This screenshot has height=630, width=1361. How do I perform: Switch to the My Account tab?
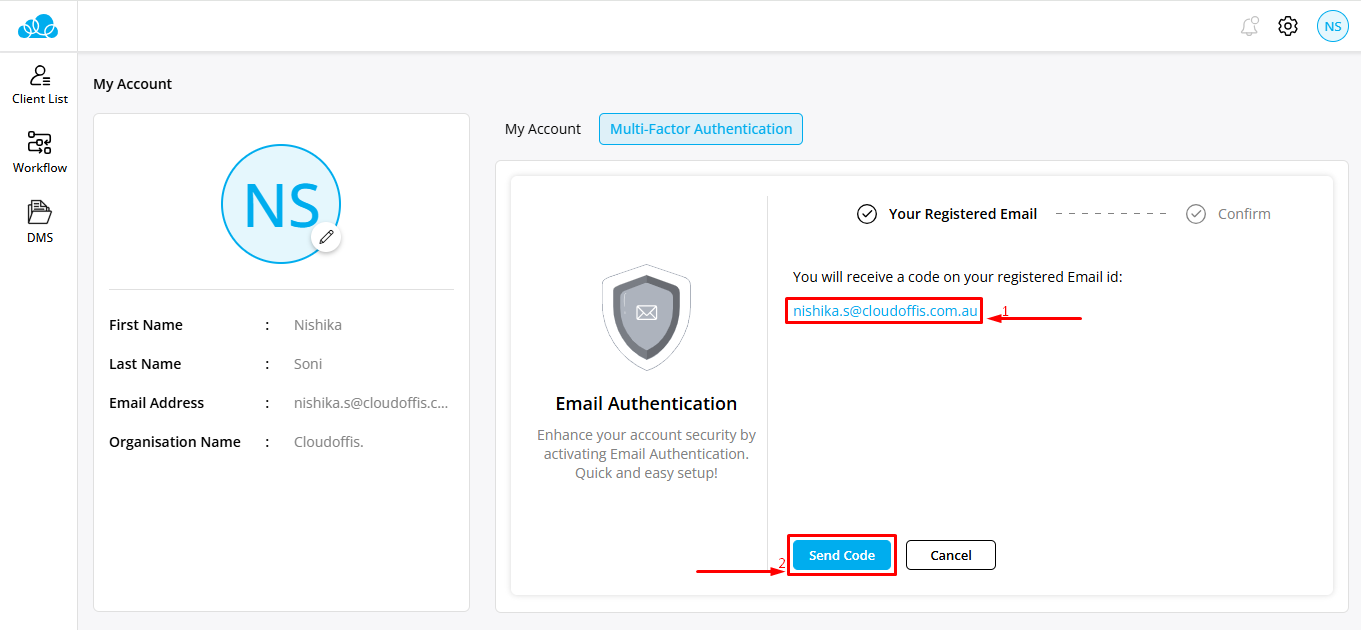pos(542,129)
